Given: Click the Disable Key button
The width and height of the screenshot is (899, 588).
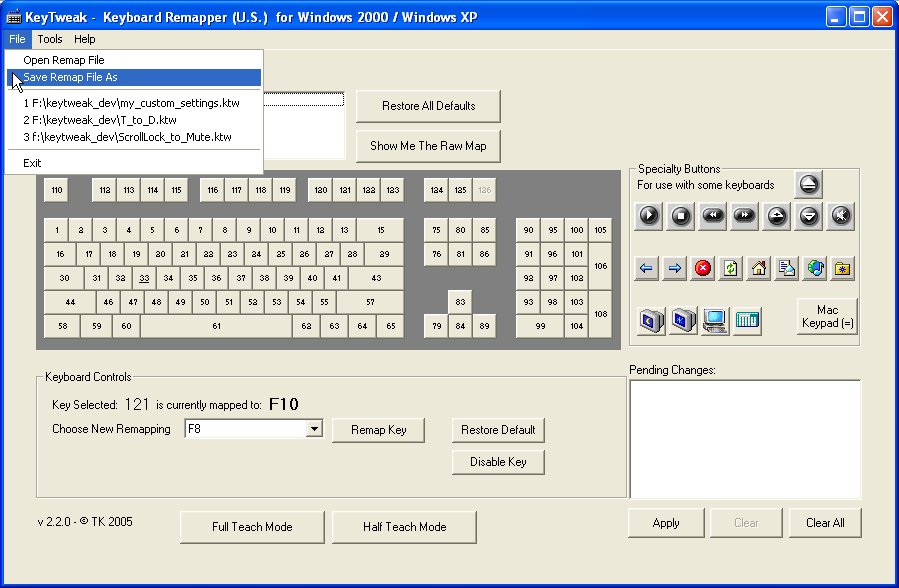Looking at the screenshot, I should pyautogui.click(x=498, y=462).
